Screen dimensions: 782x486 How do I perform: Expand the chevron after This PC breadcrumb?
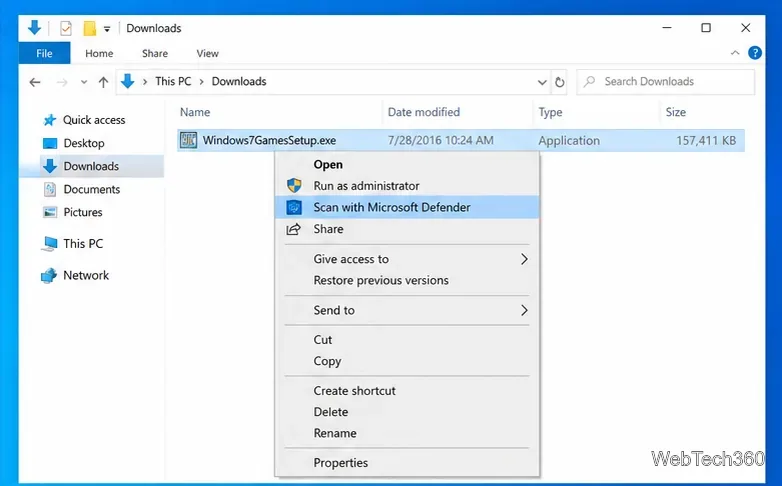point(201,82)
